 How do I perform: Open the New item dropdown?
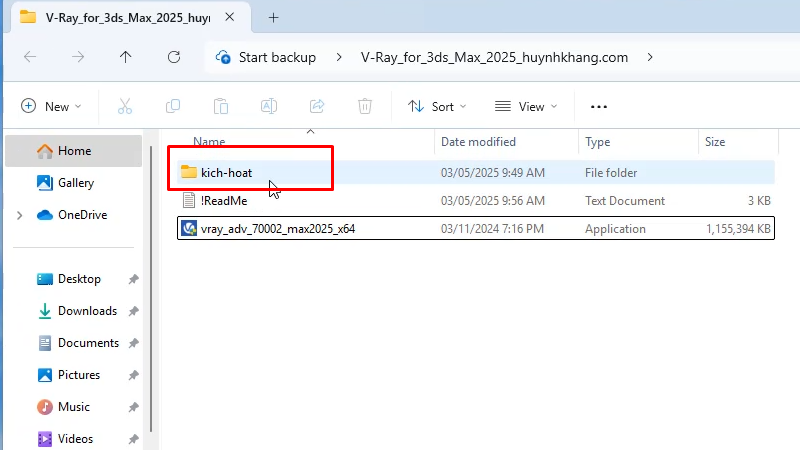tap(51, 106)
